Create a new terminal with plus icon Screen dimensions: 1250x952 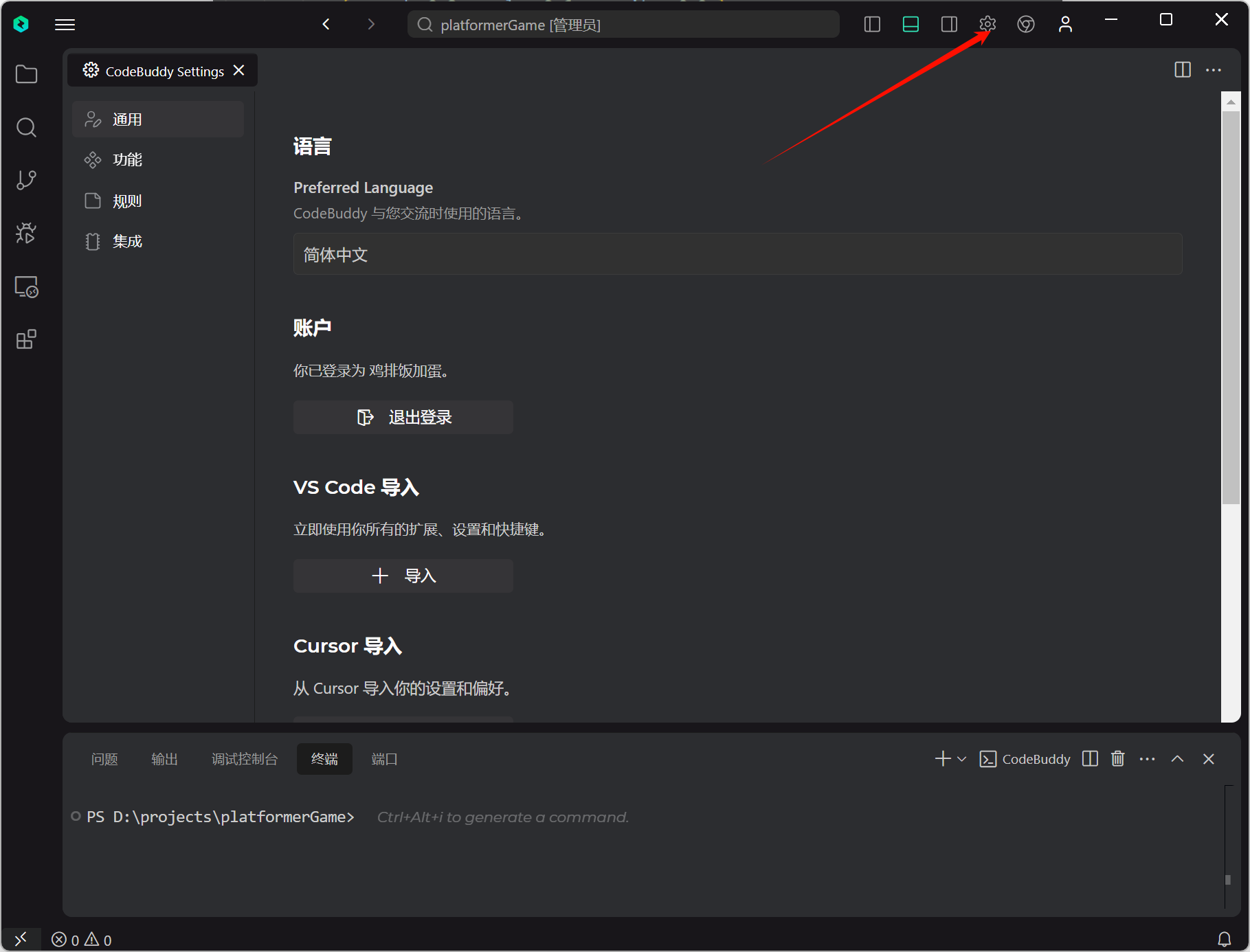943,759
